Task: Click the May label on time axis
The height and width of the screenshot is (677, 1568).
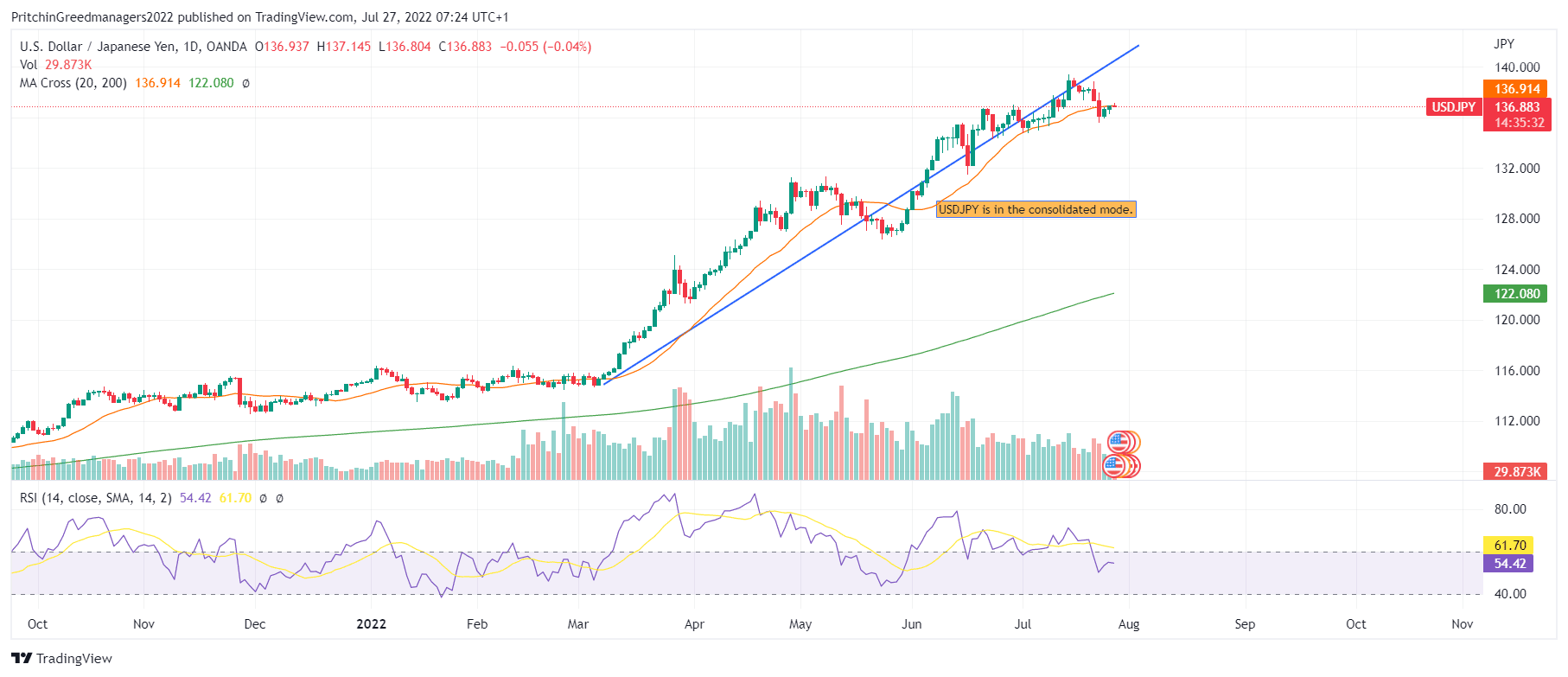Action: click(x=800, y=624)
